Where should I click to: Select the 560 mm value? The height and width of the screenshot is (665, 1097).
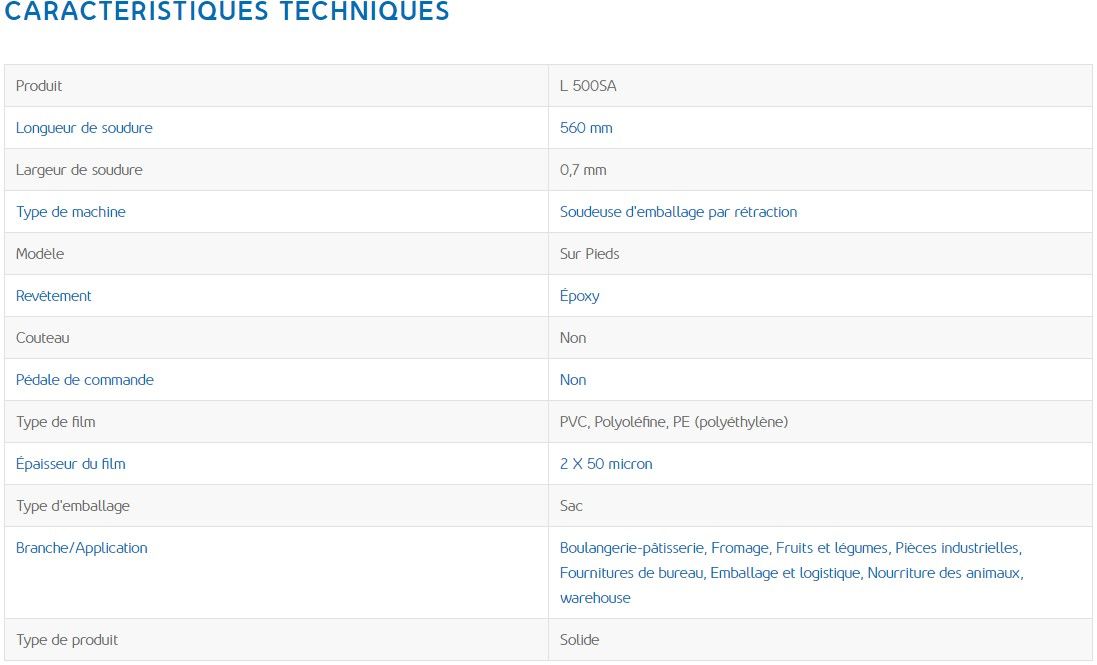click(x=586, y=128)
